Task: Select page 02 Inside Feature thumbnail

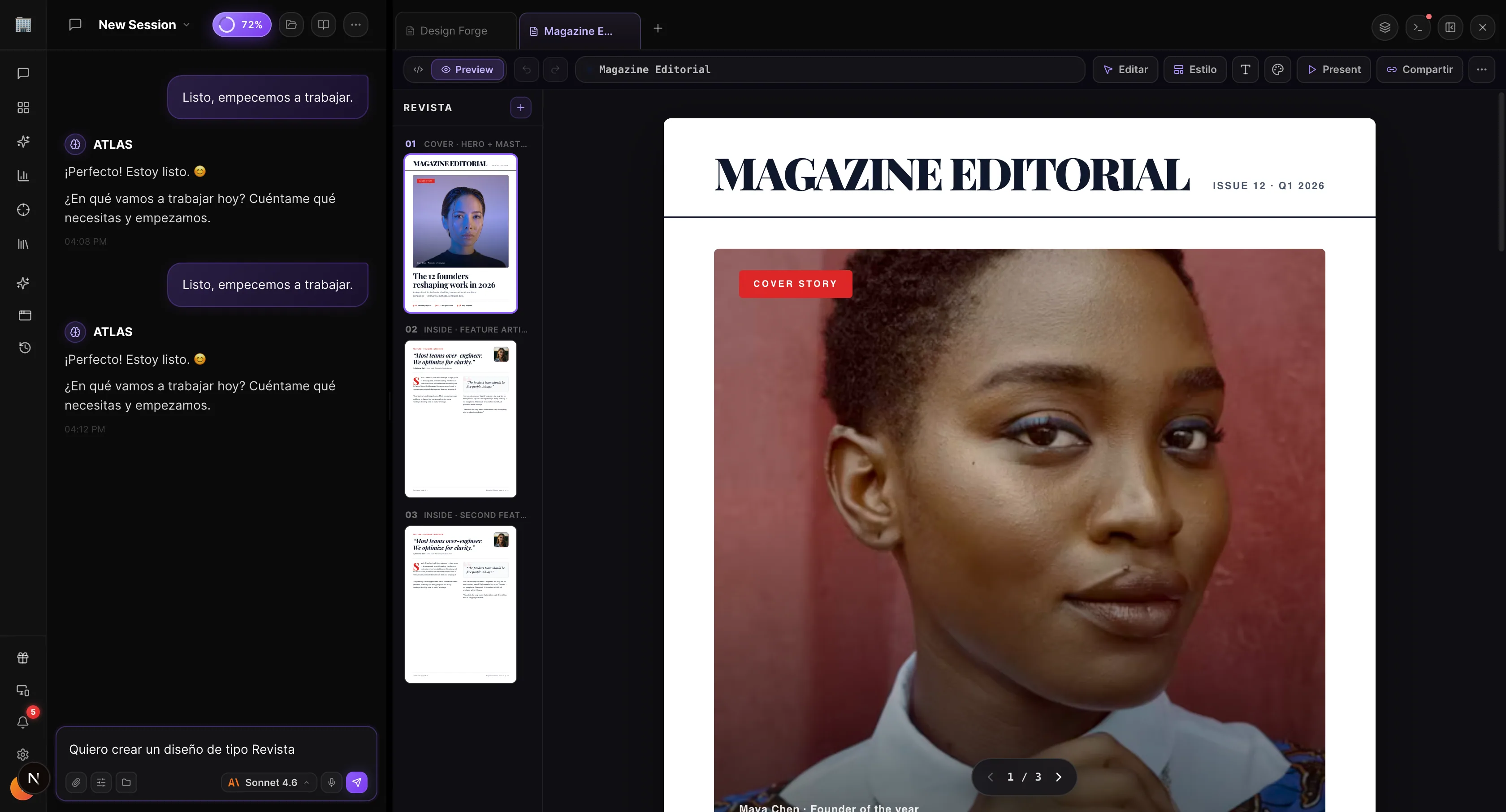Action: [461, 419]
